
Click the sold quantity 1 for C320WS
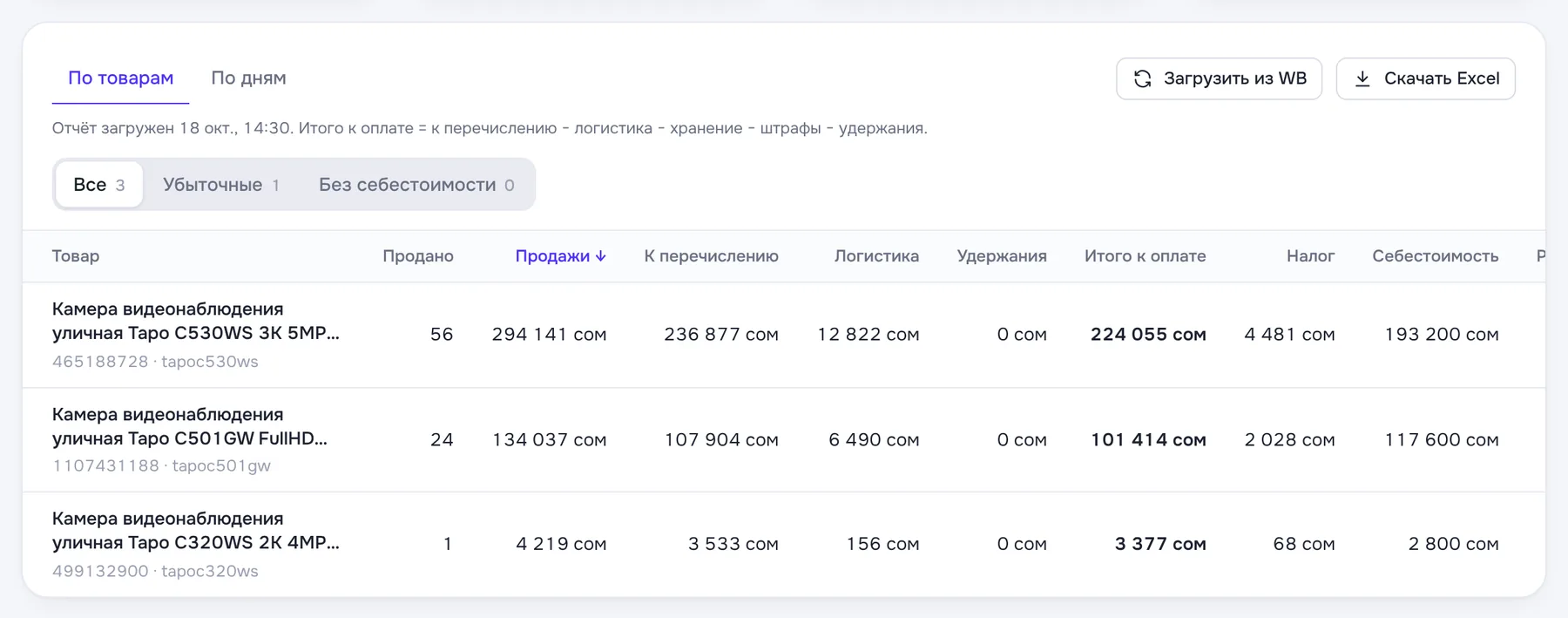448,544
